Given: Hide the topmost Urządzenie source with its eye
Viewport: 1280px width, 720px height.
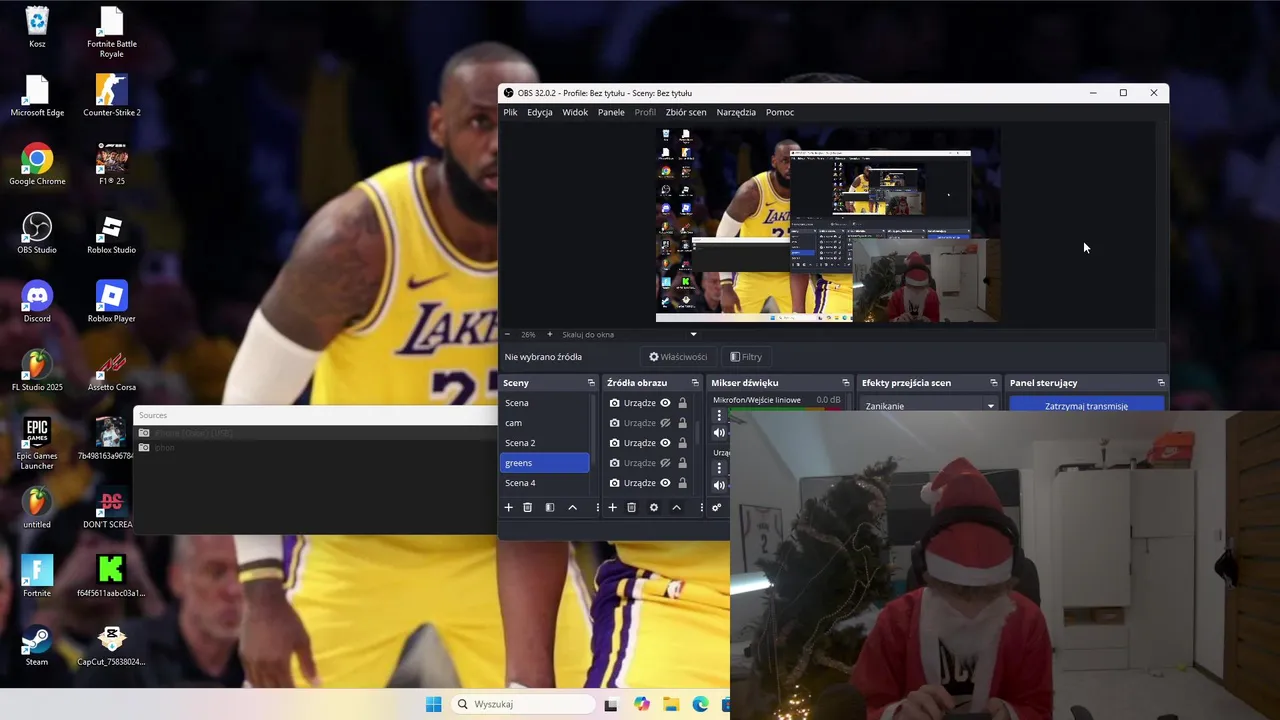Looking at the screenshot, I should (665, 403).
